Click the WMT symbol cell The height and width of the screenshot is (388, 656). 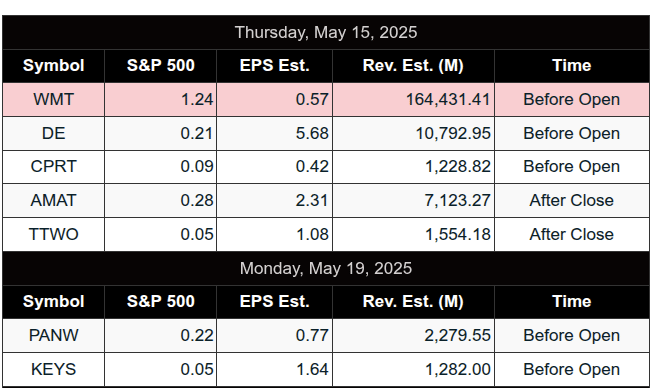(x=54, y=100)
